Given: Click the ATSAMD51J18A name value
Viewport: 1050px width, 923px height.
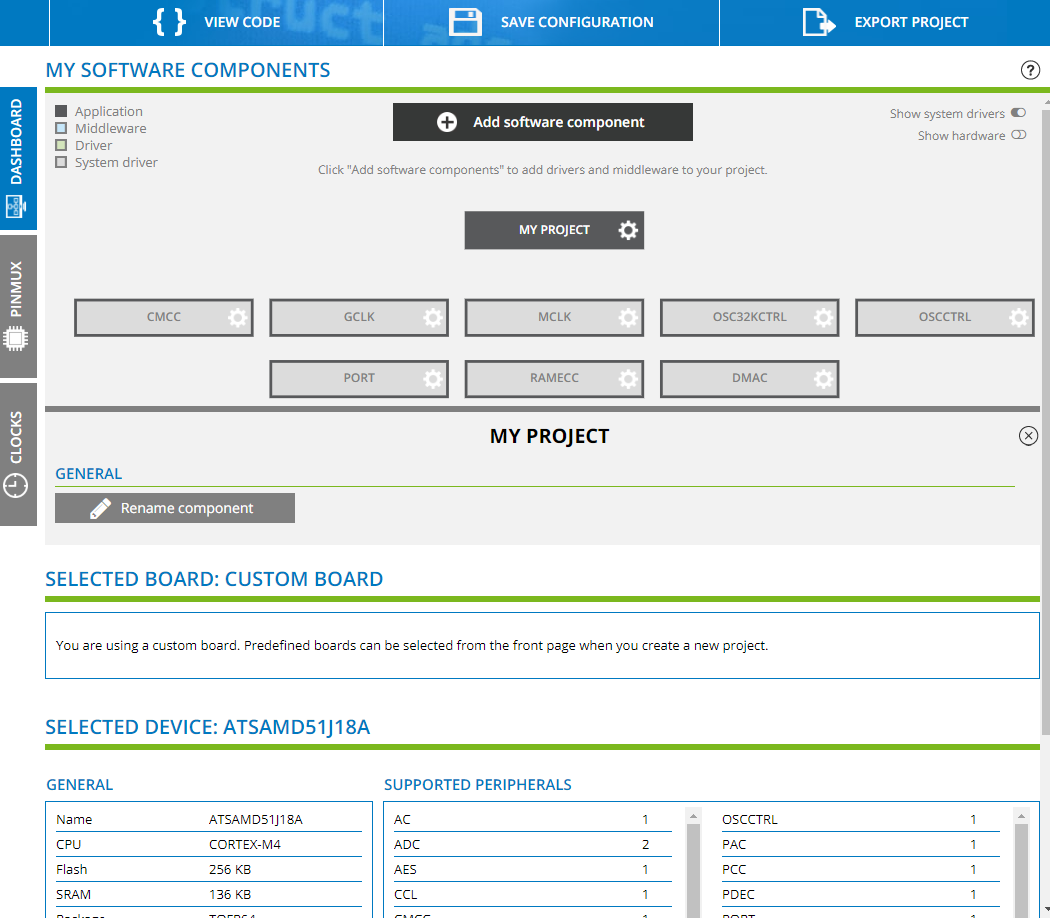Looking at the screenshot, I should pyautogui.click(x=256, y=819).
